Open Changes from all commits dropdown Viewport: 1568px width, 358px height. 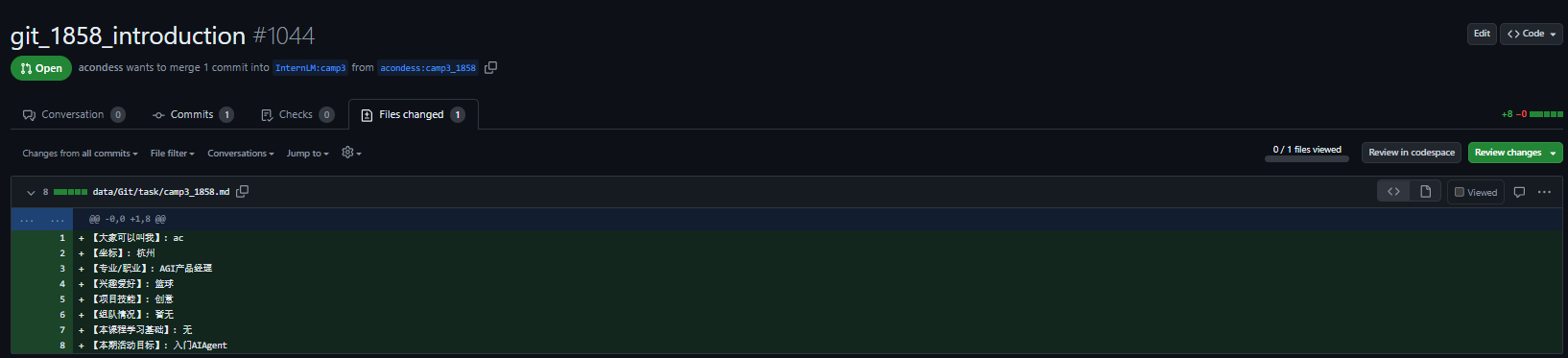coord(80,154)
